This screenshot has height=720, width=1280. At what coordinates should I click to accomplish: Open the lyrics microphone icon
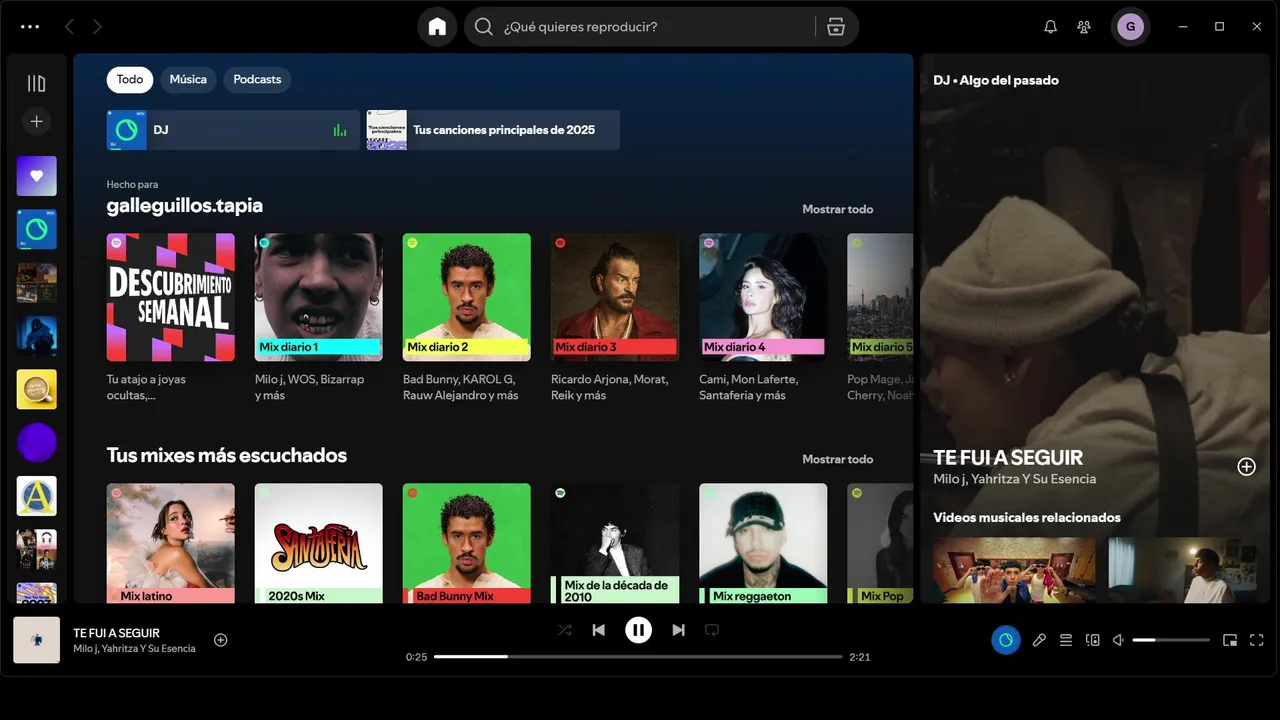click(1039, 640)
